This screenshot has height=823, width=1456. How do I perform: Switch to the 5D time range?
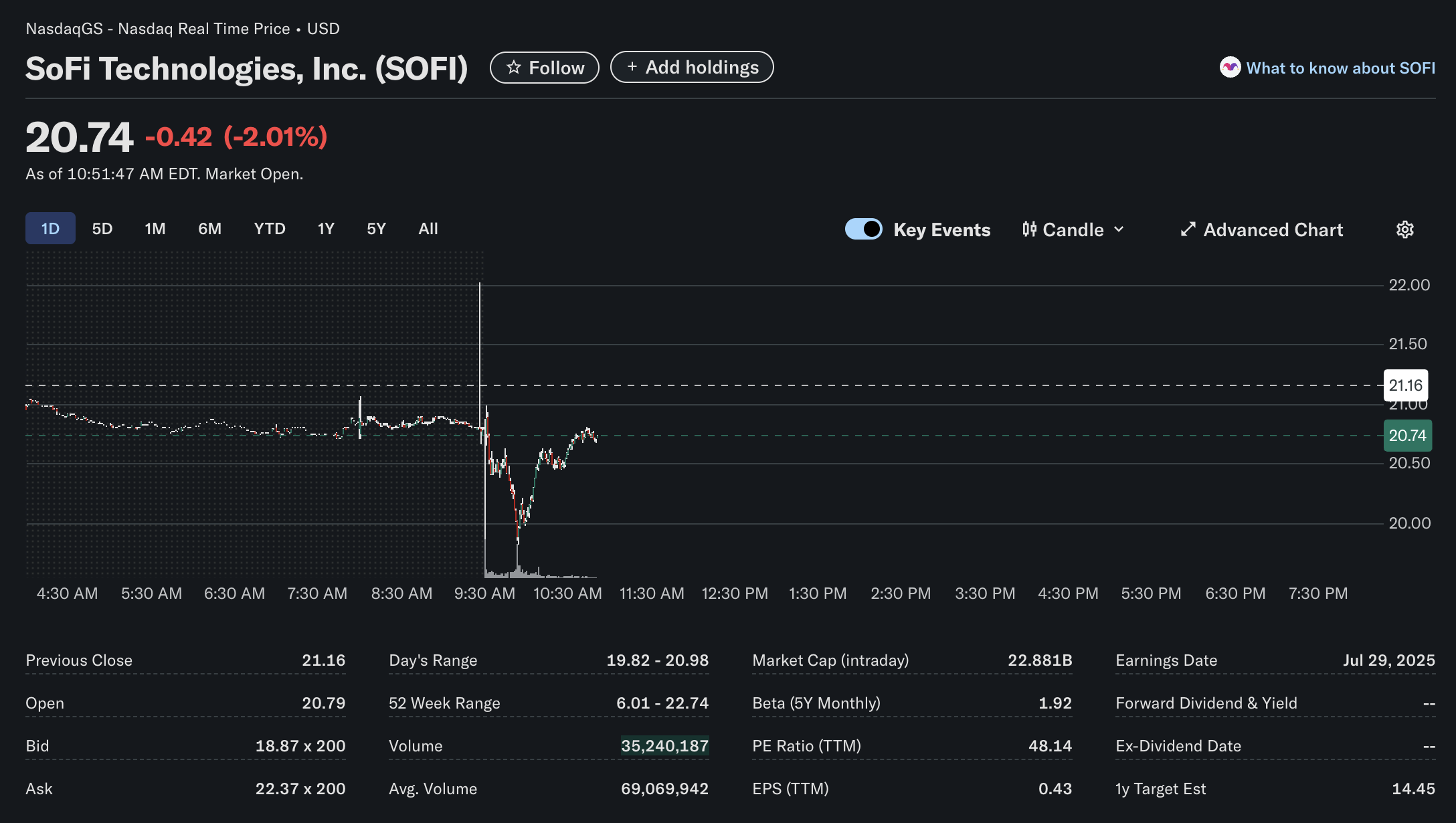[102, 229]
